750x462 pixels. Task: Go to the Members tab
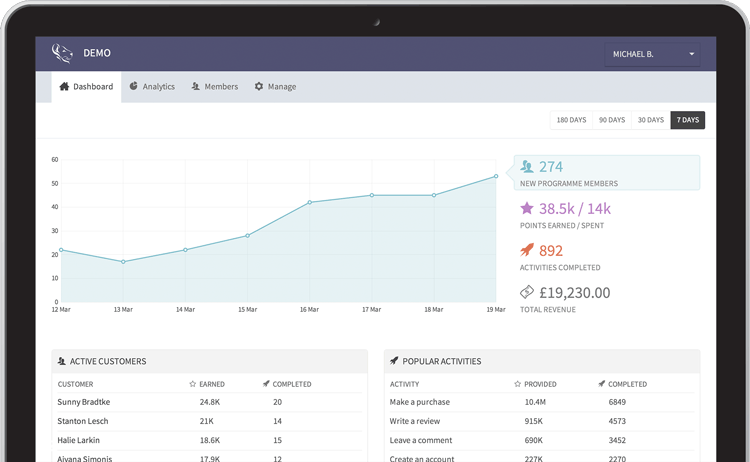(214, 87)
